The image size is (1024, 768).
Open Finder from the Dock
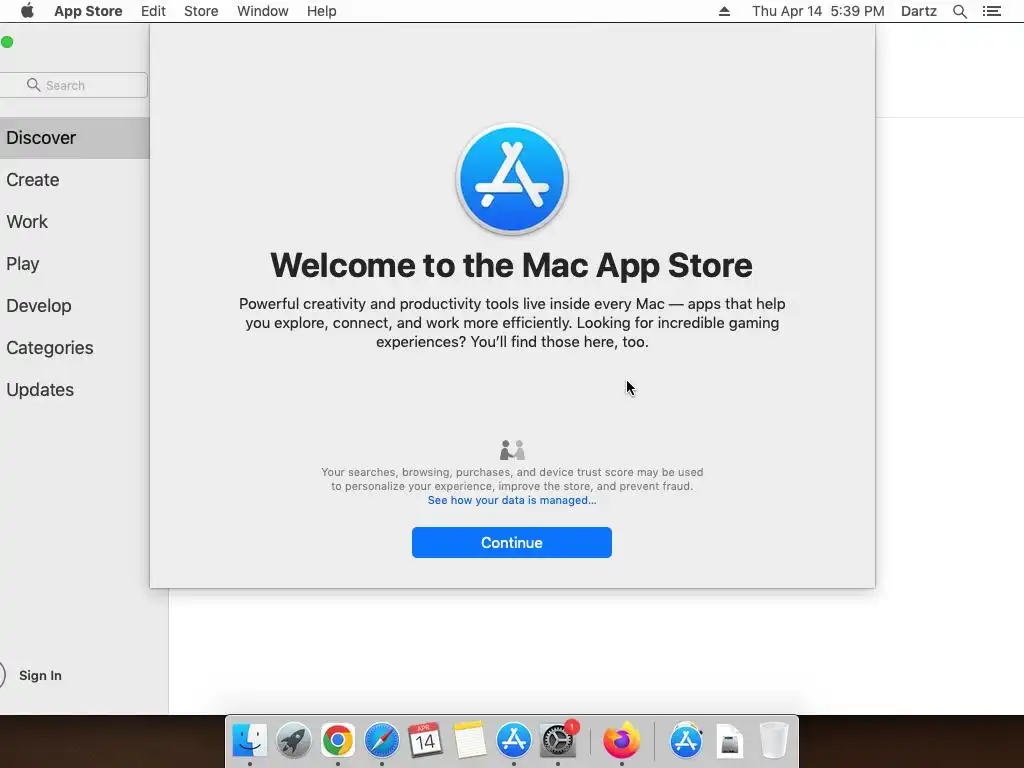249,741
